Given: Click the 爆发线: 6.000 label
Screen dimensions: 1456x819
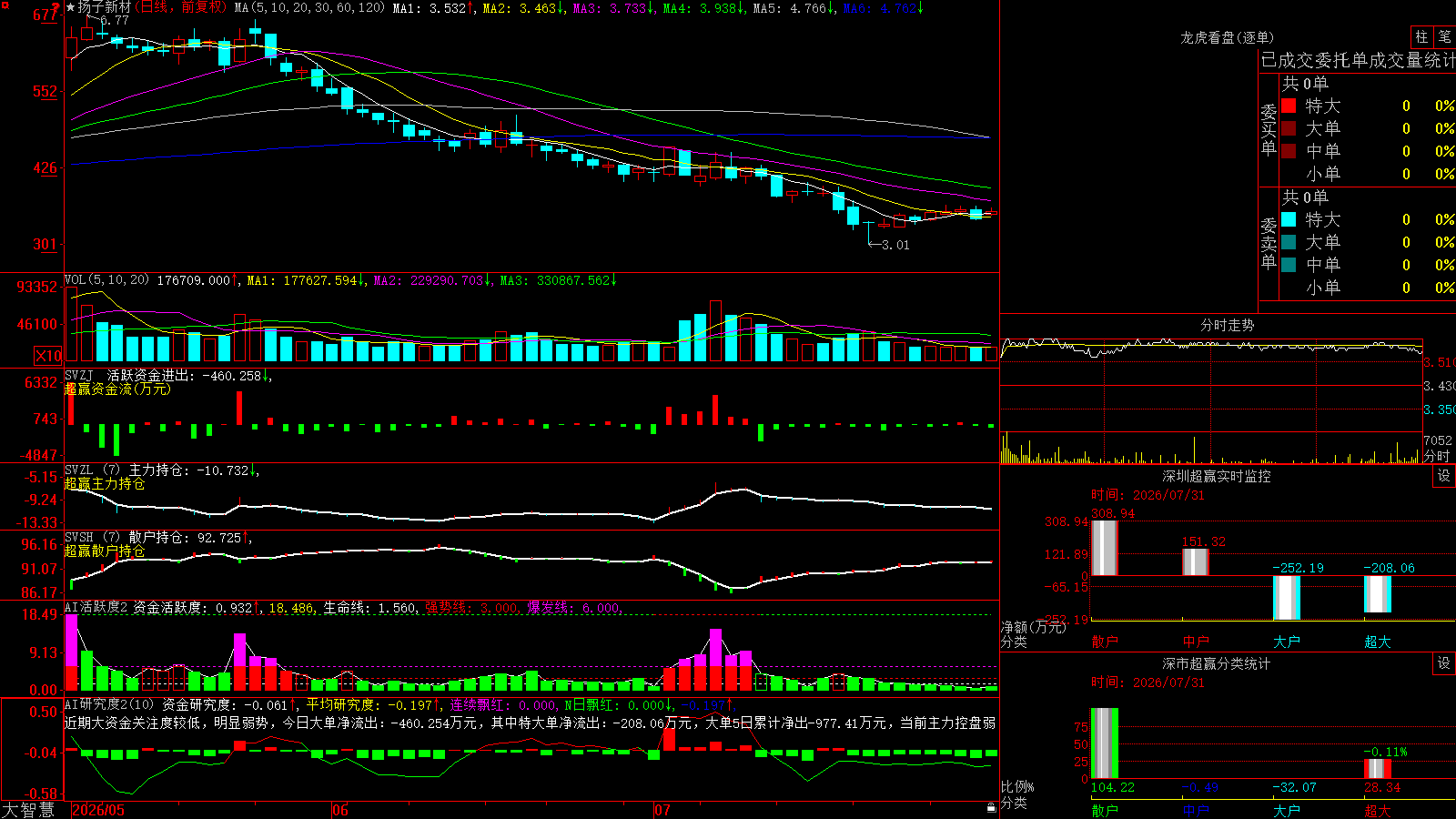Looking at the screenshot, I should tap(574, 608).
